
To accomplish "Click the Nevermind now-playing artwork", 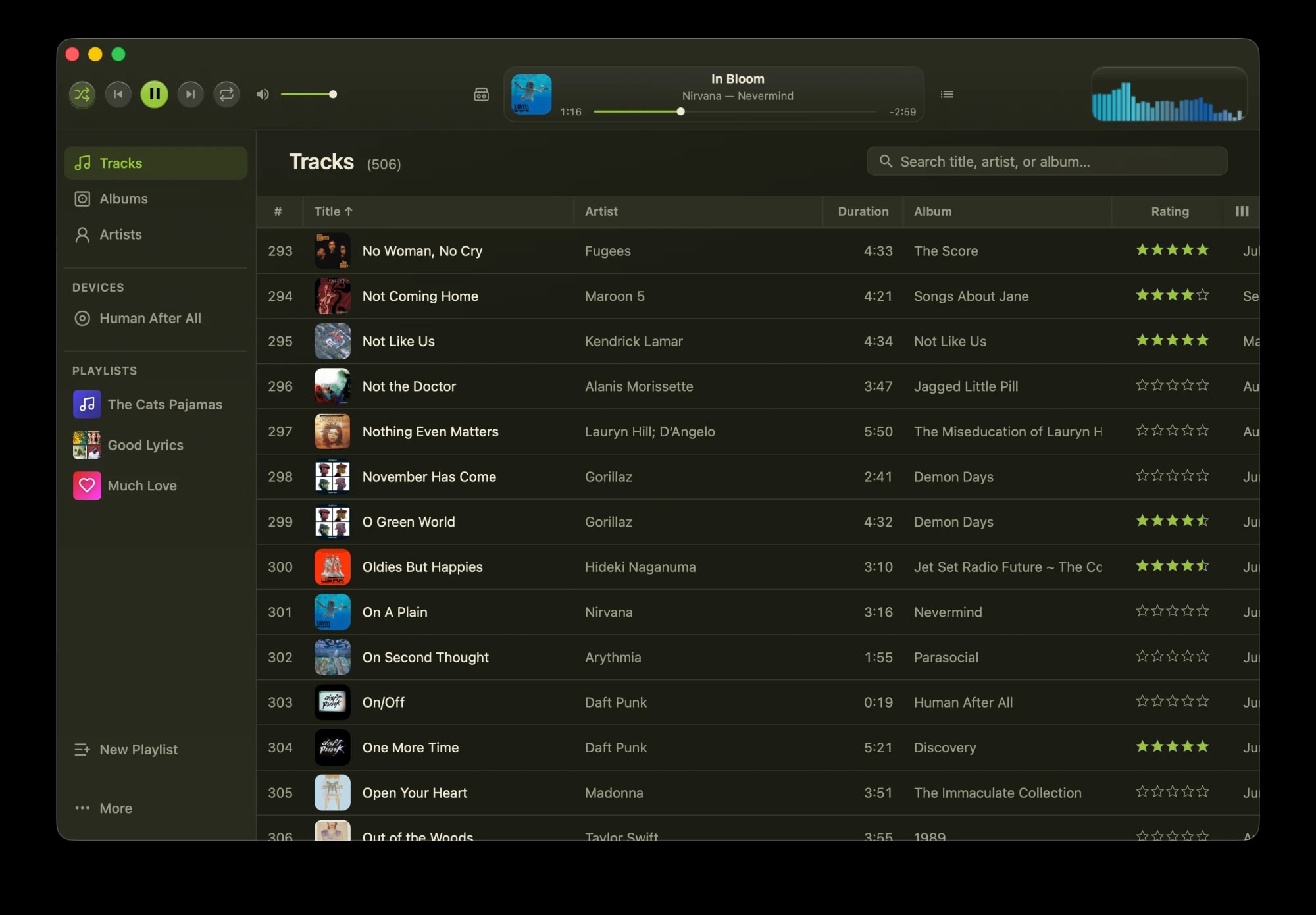I will coord(532,94).
